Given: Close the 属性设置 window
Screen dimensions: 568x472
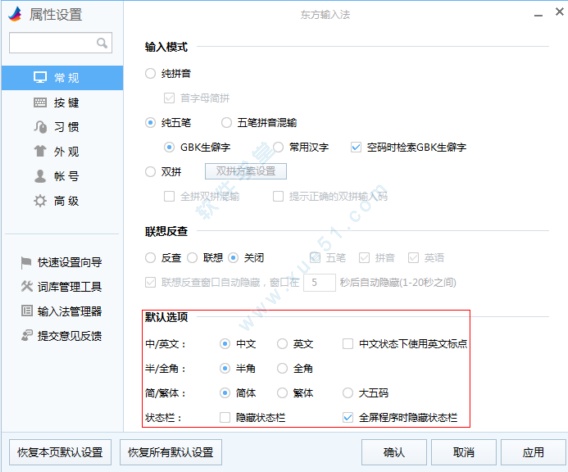Looking at the screenshot, I should pos(560,12).
